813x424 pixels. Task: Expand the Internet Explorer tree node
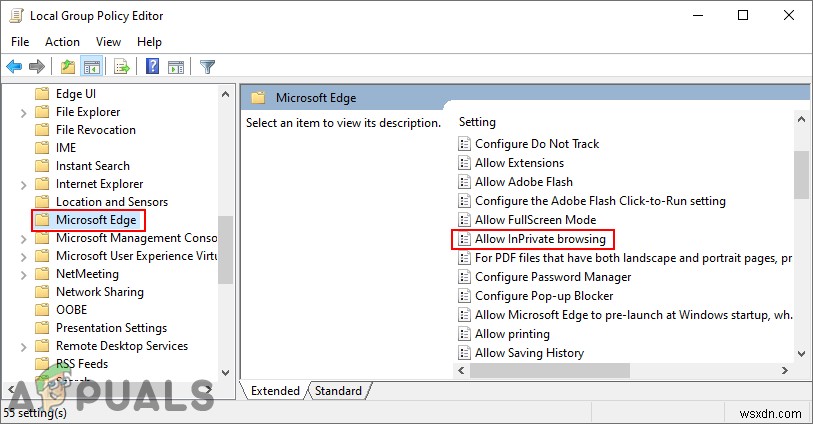(23, 185)
